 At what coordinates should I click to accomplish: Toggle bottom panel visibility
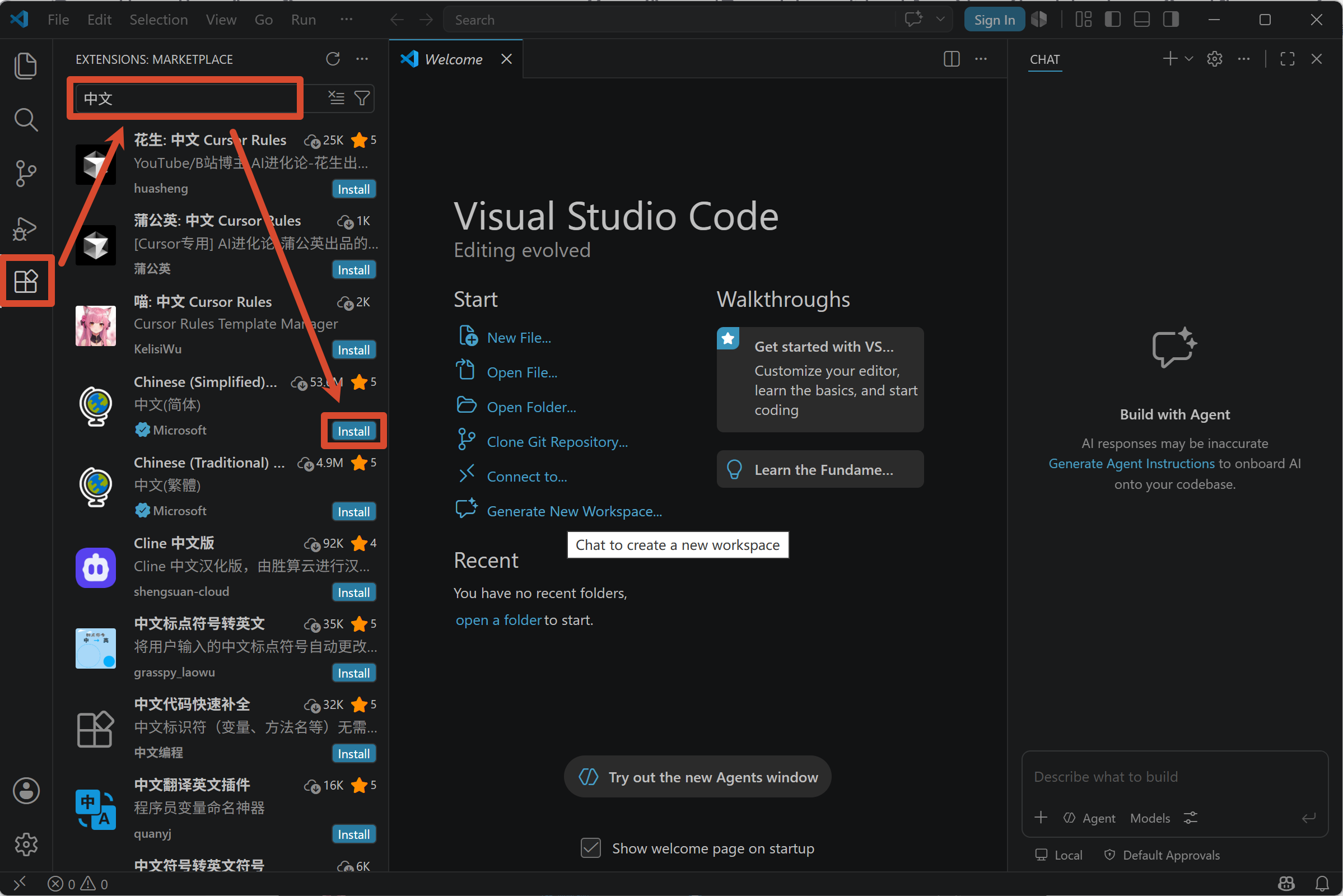tap(1141, 20)
